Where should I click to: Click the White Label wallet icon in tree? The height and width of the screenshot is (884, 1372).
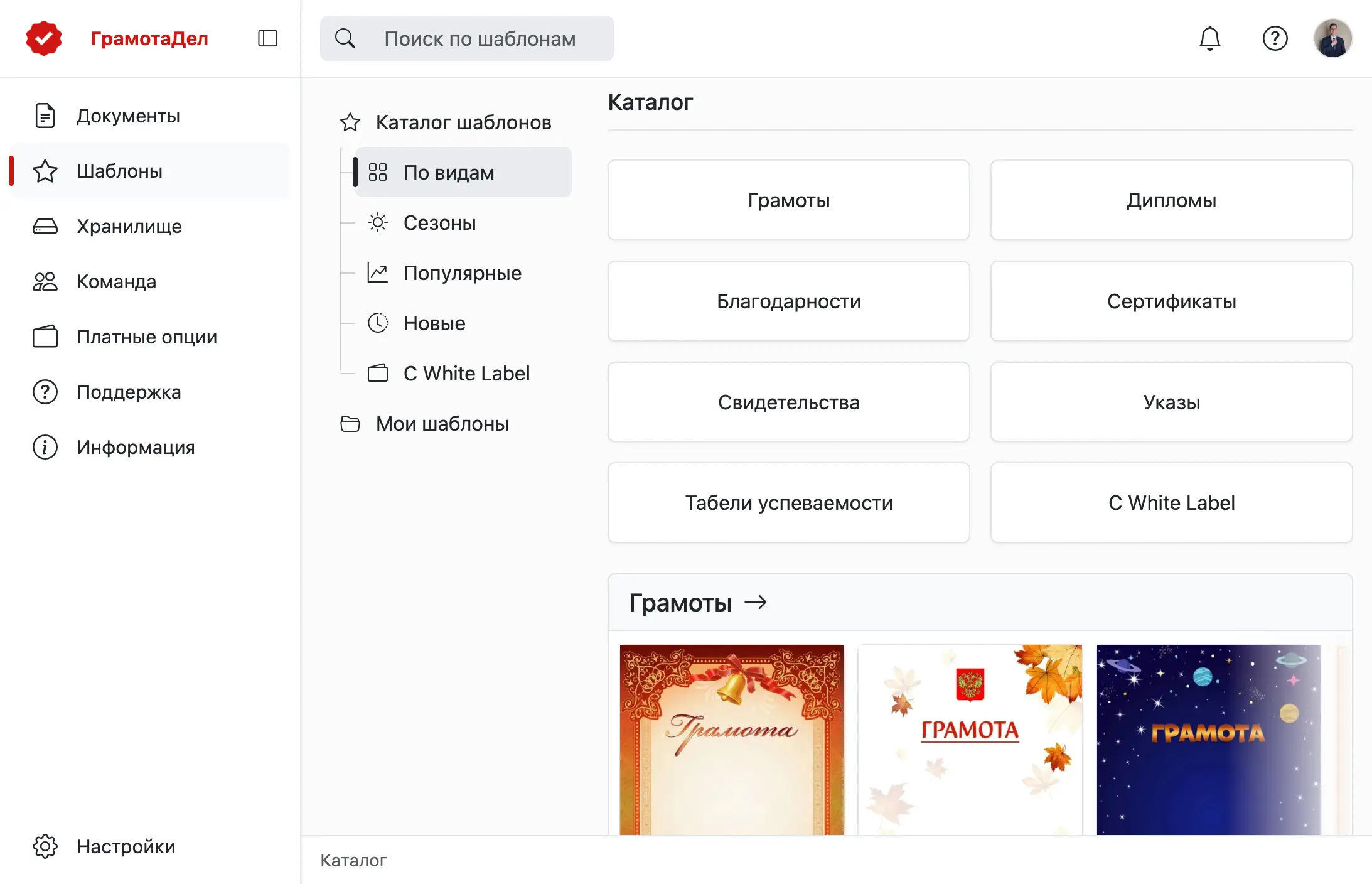378,373
